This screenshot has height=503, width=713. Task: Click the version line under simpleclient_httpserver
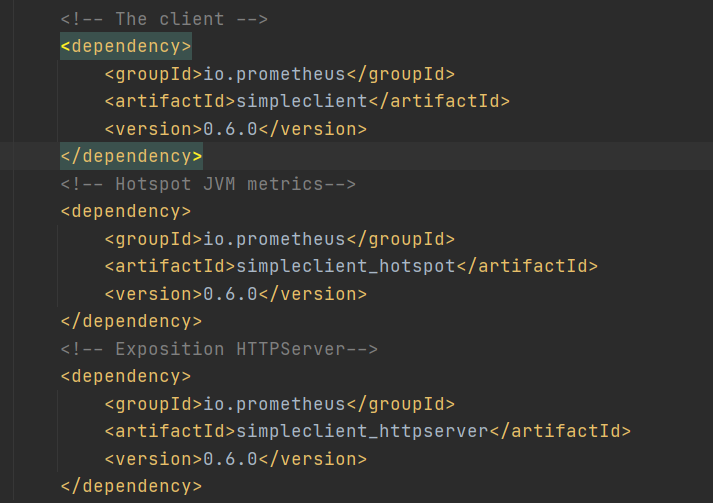236,459
